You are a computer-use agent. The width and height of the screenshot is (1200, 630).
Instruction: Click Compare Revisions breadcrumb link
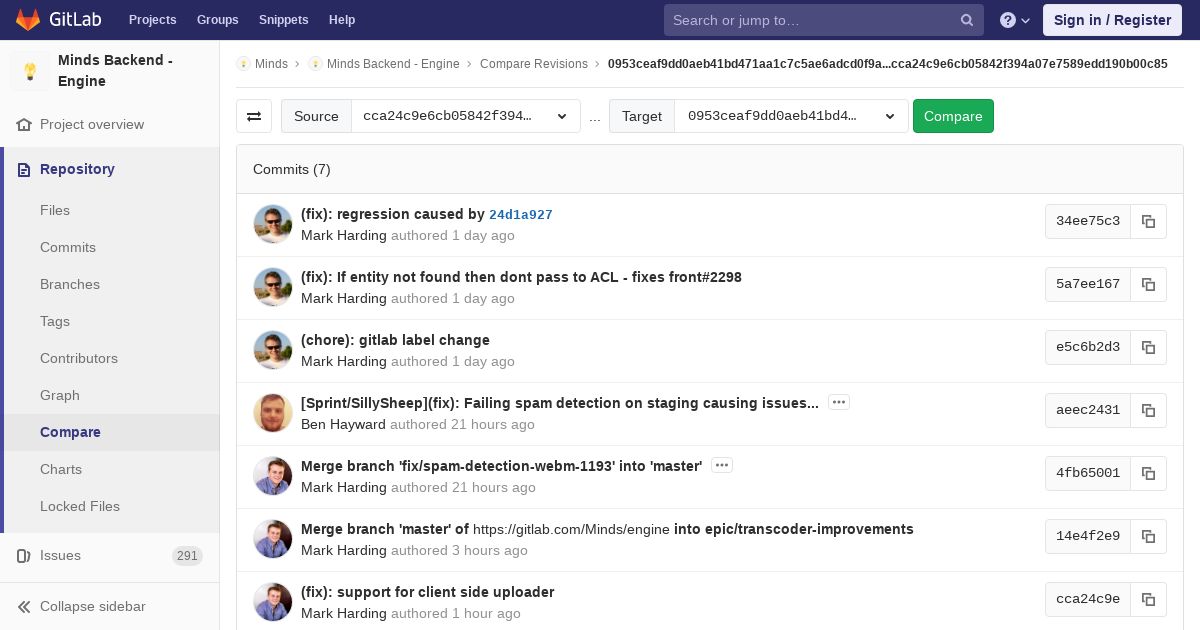[x=534, y=64]
